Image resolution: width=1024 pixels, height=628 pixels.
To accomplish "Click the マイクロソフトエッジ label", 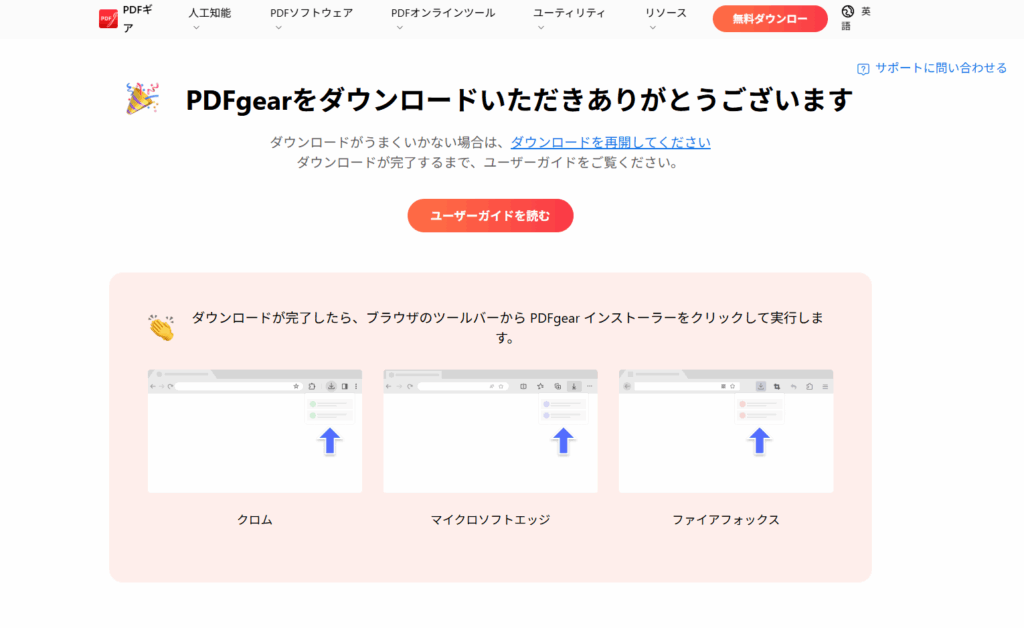I will coord(490,520).
